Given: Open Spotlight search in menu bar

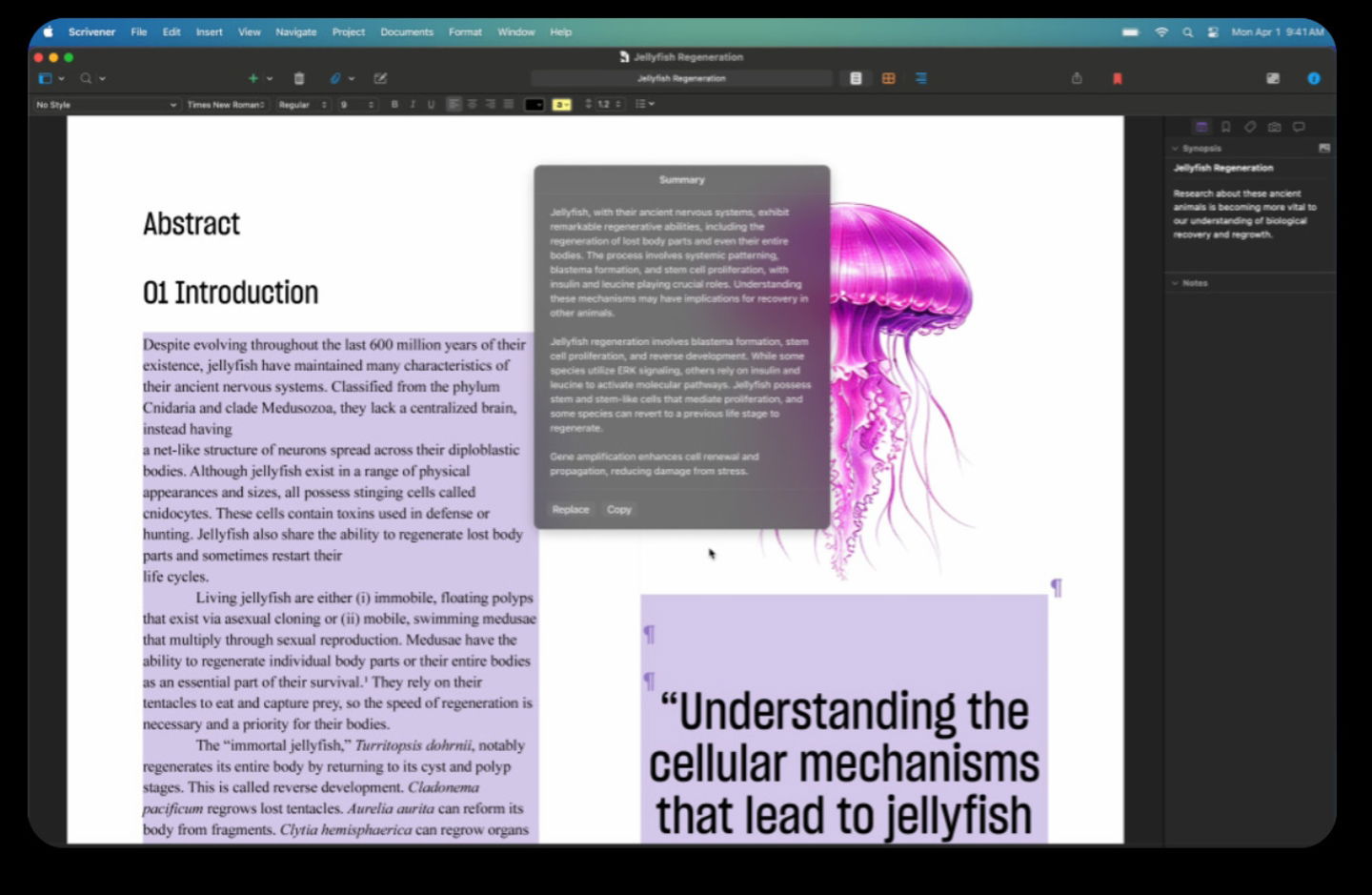Looking at the screenshot, I should [x=1187, y=31].
